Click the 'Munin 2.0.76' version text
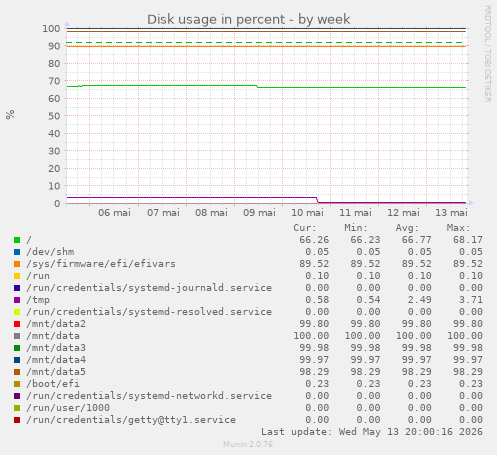 (x=248, y=444)
